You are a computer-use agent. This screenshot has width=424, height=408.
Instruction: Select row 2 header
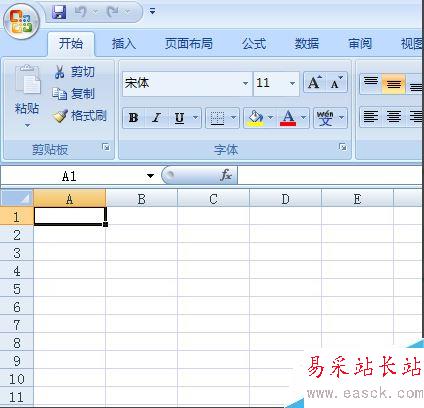[x=16, y=235]
